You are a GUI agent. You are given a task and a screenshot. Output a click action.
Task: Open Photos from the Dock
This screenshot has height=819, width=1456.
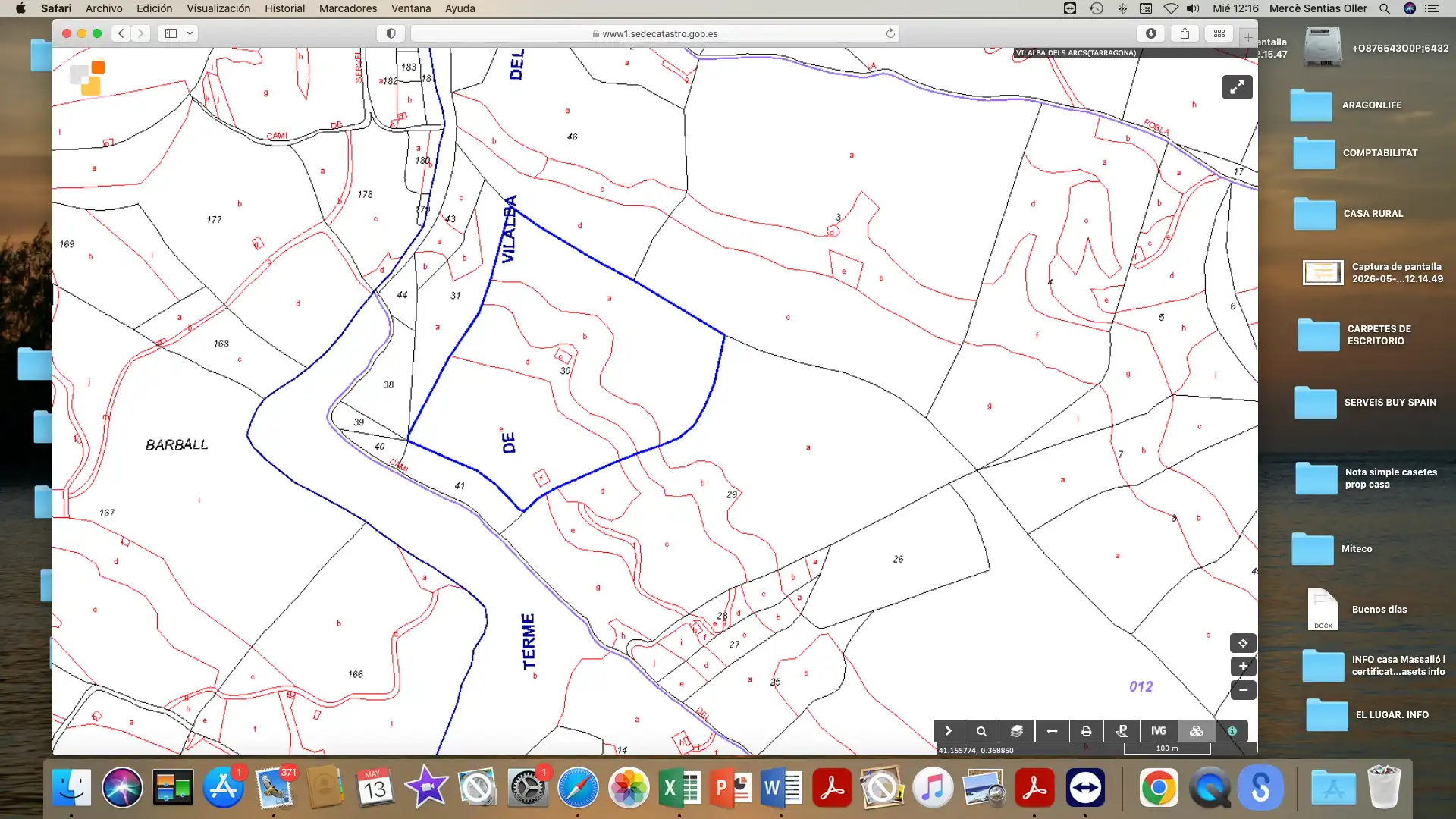(x=629, y=788)
